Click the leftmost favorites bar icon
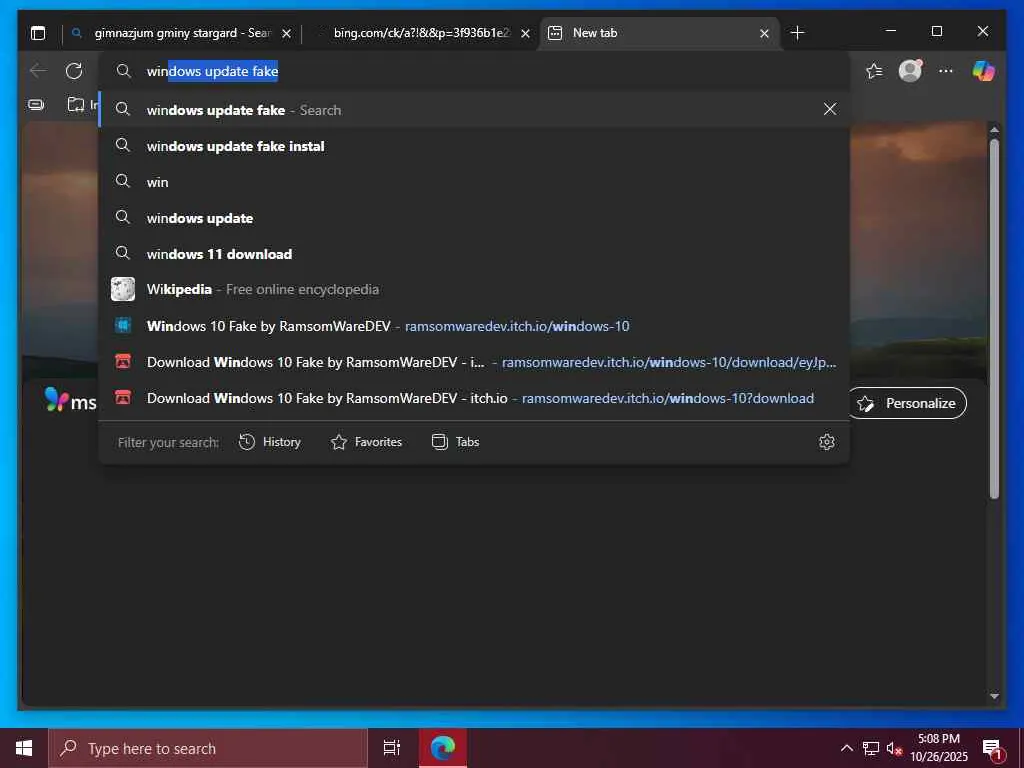 (37, 104)
